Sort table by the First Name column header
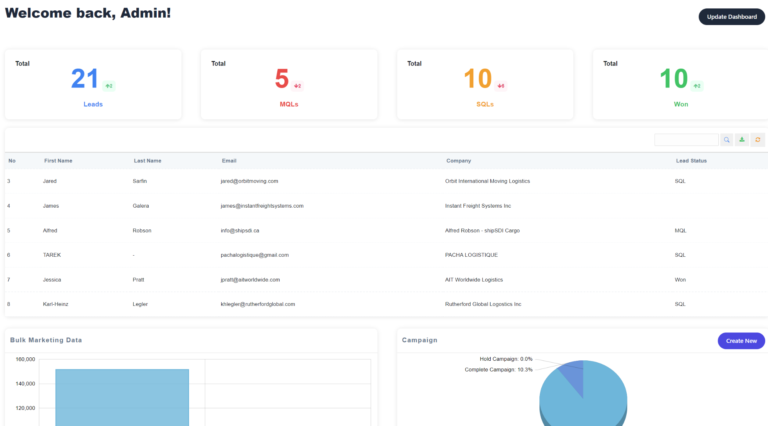This screenshot has height=426, width=768. (58, 160)
